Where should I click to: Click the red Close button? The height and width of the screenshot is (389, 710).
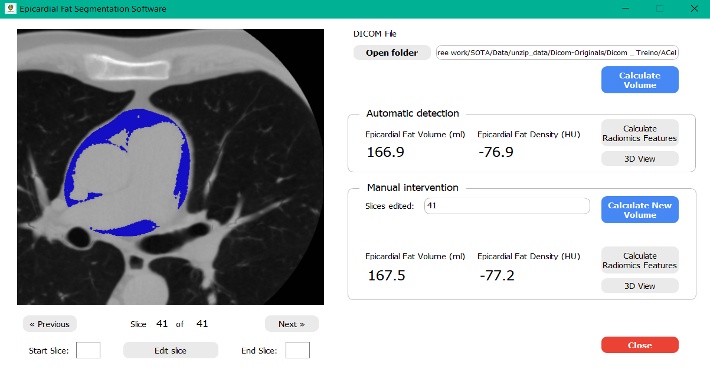639,345
